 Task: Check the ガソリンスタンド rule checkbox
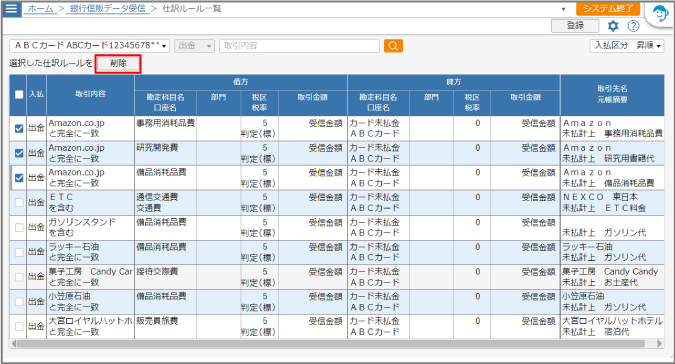pos(19,227)
